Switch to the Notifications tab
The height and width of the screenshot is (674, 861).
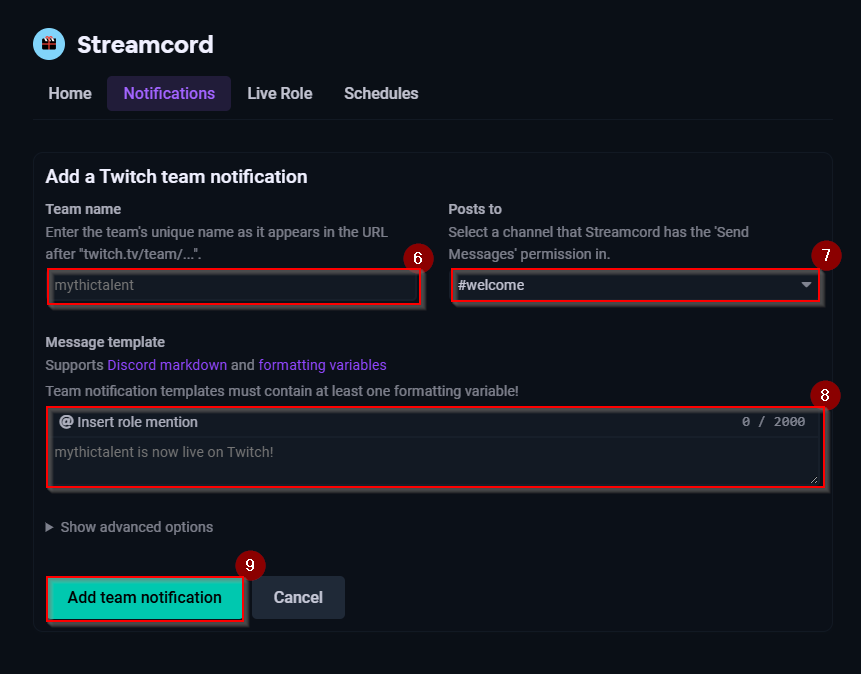(x=168, y=93)
